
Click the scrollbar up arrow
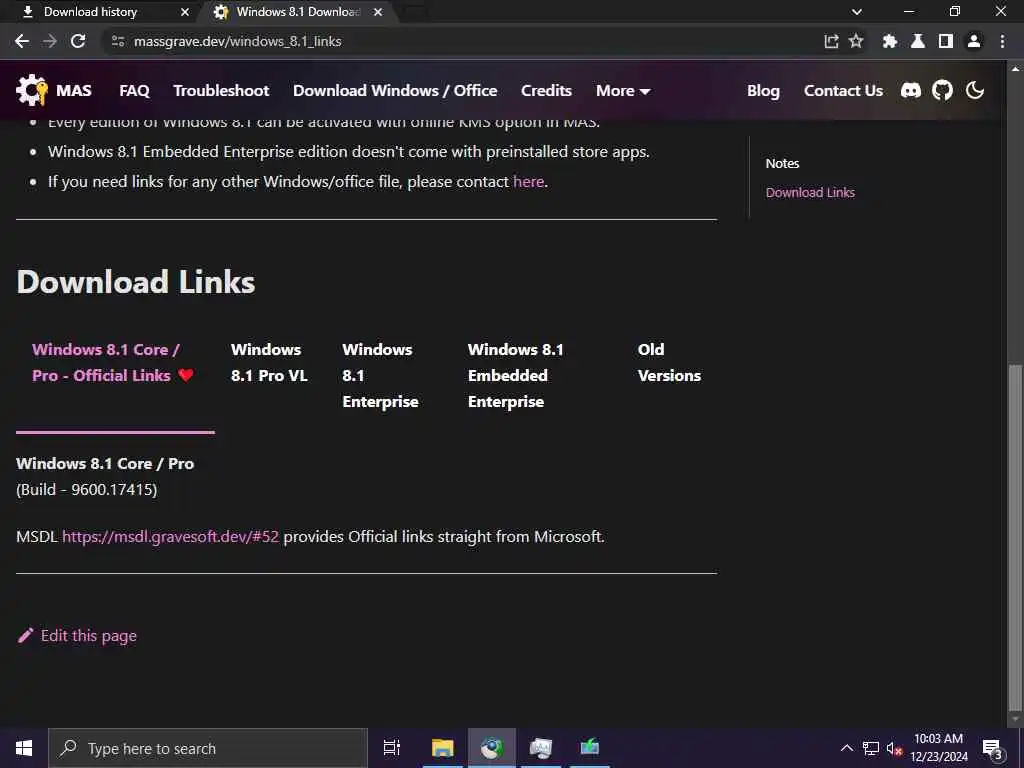[1014, 67]
